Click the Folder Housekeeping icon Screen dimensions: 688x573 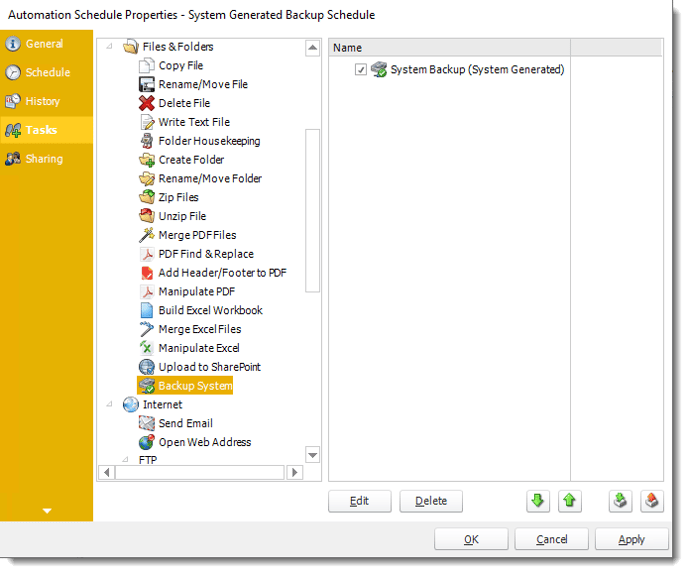click(x=147, y=141)
